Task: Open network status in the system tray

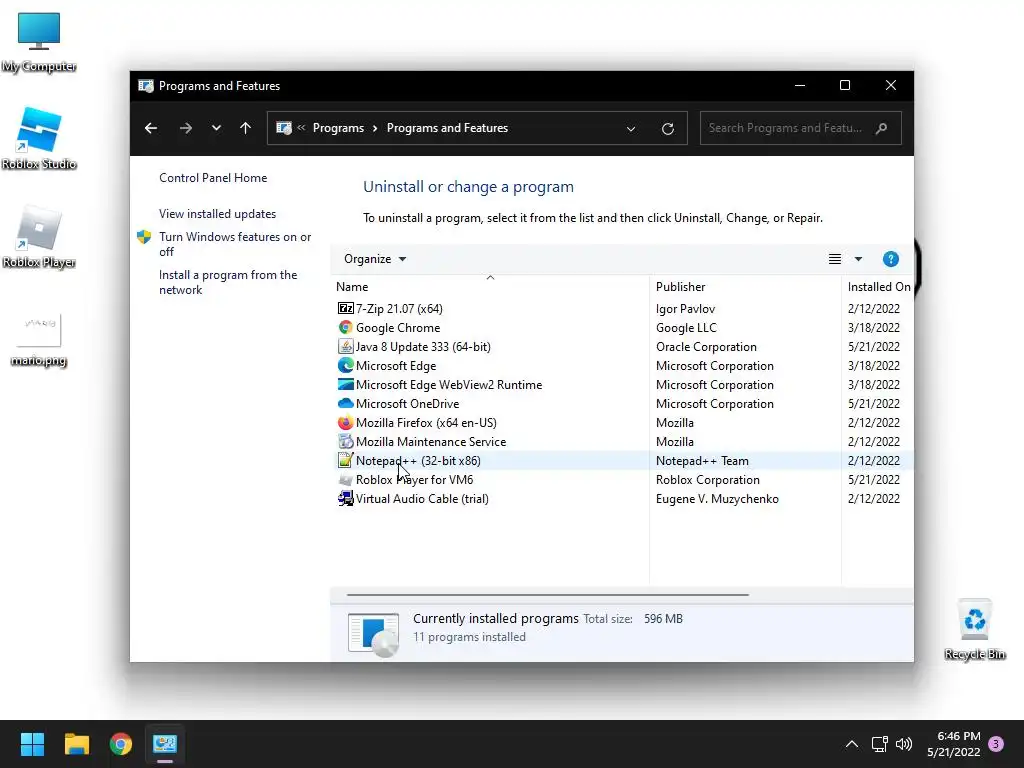Action: coord(879,744)
